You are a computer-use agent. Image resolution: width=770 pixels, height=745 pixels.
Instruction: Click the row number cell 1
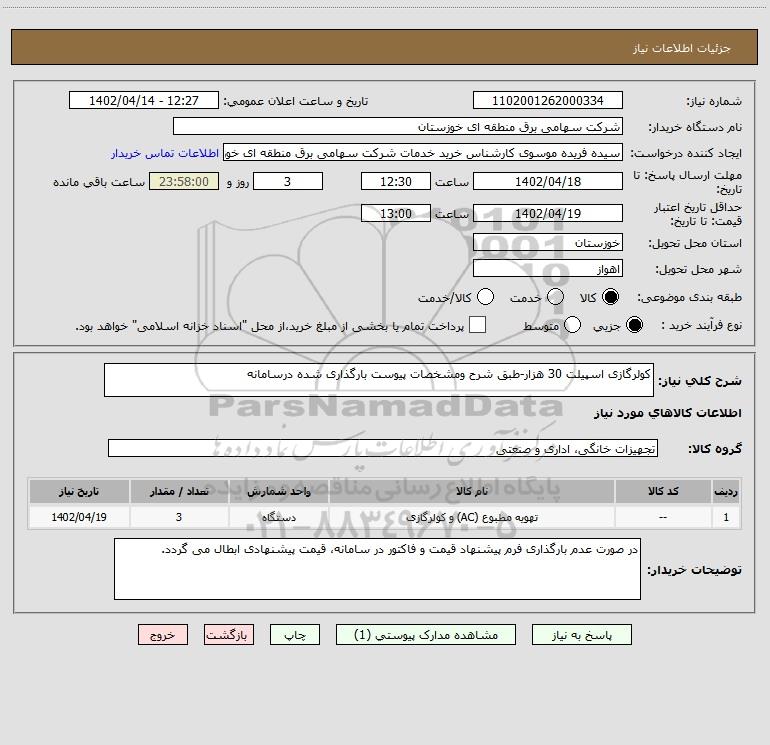click(x=726, y=518)
